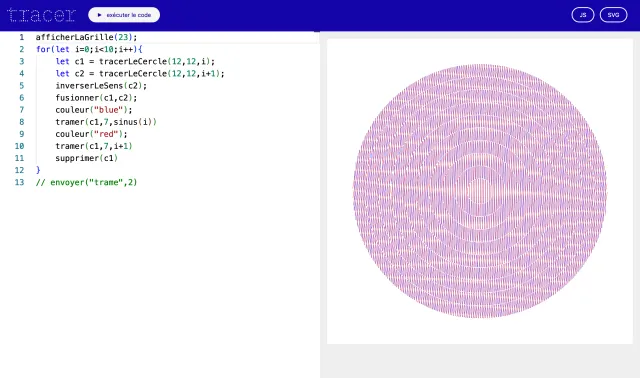Click line let c2 = tracerLeCercle(12,12,i+1);
Screen dimensions: 640x378
[x=140, y=73]
